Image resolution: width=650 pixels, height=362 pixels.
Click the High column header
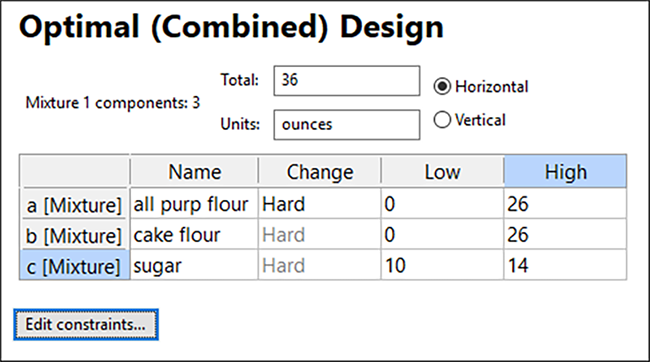pyautogui.click(x=565, y=172)
